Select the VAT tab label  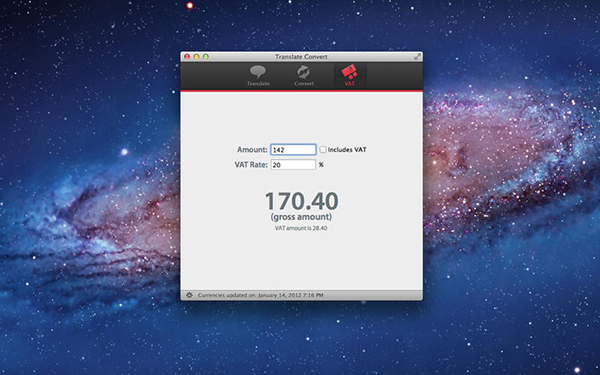(349, 83)
